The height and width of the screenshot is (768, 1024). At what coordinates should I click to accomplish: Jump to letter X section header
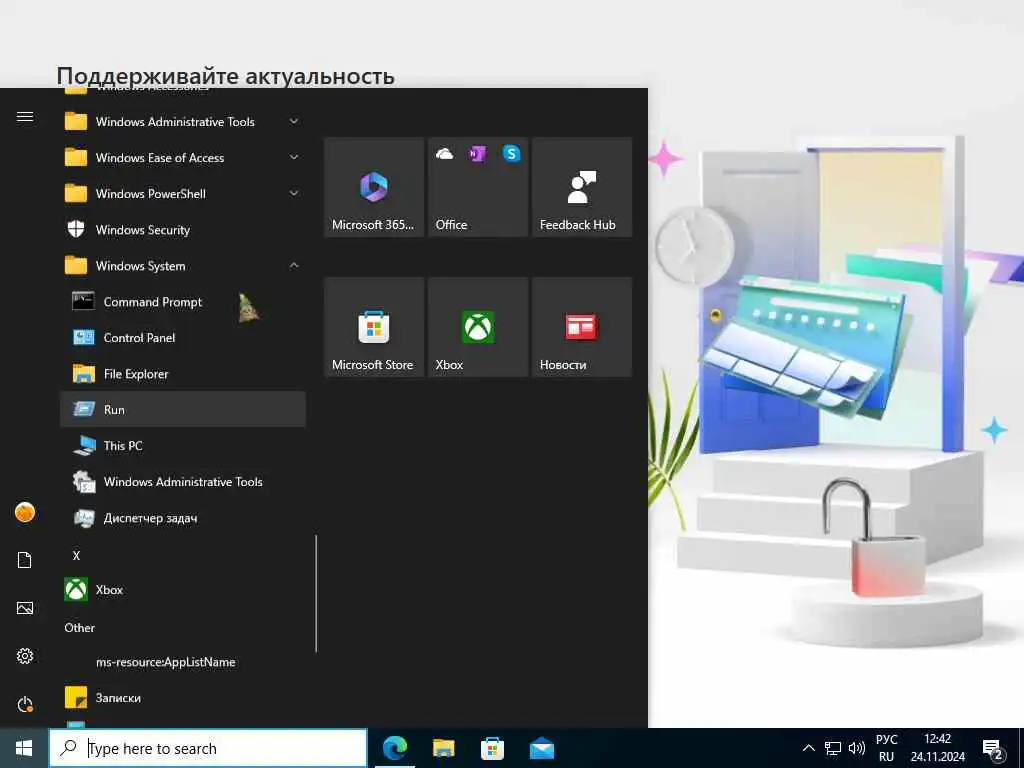click(x=76, y=556)
